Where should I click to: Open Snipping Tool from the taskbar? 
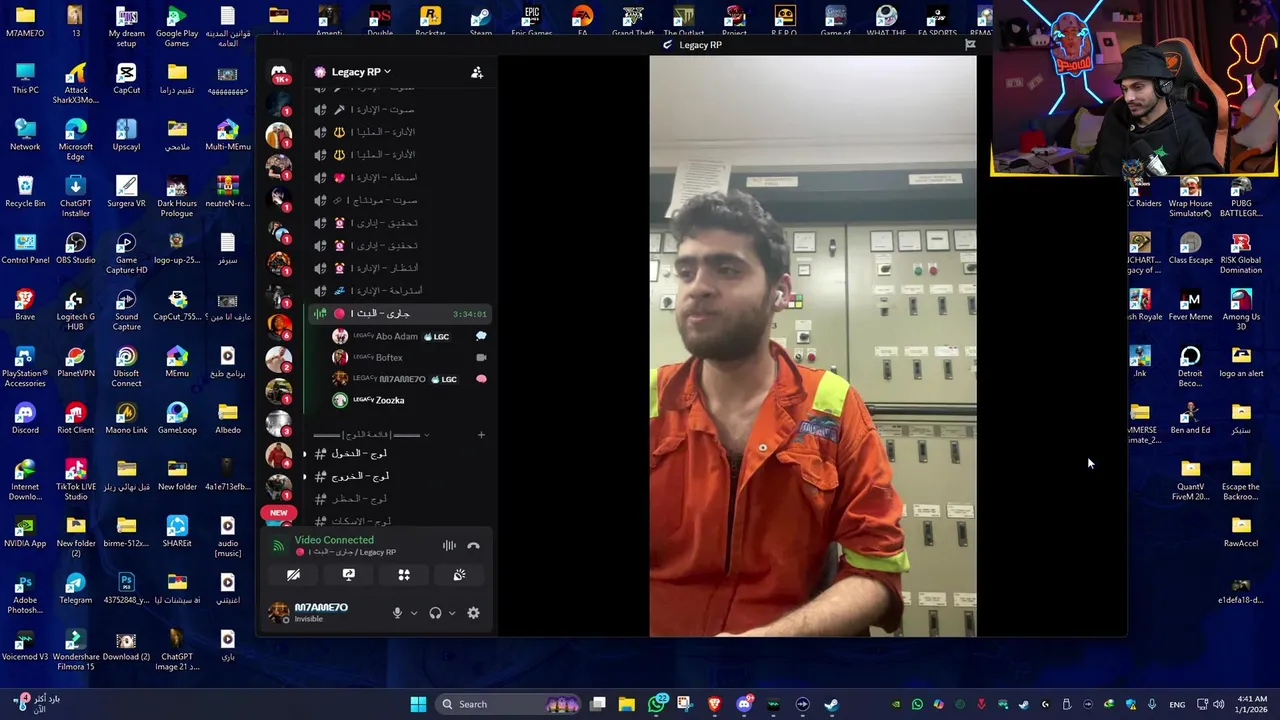tap(684, 704)
